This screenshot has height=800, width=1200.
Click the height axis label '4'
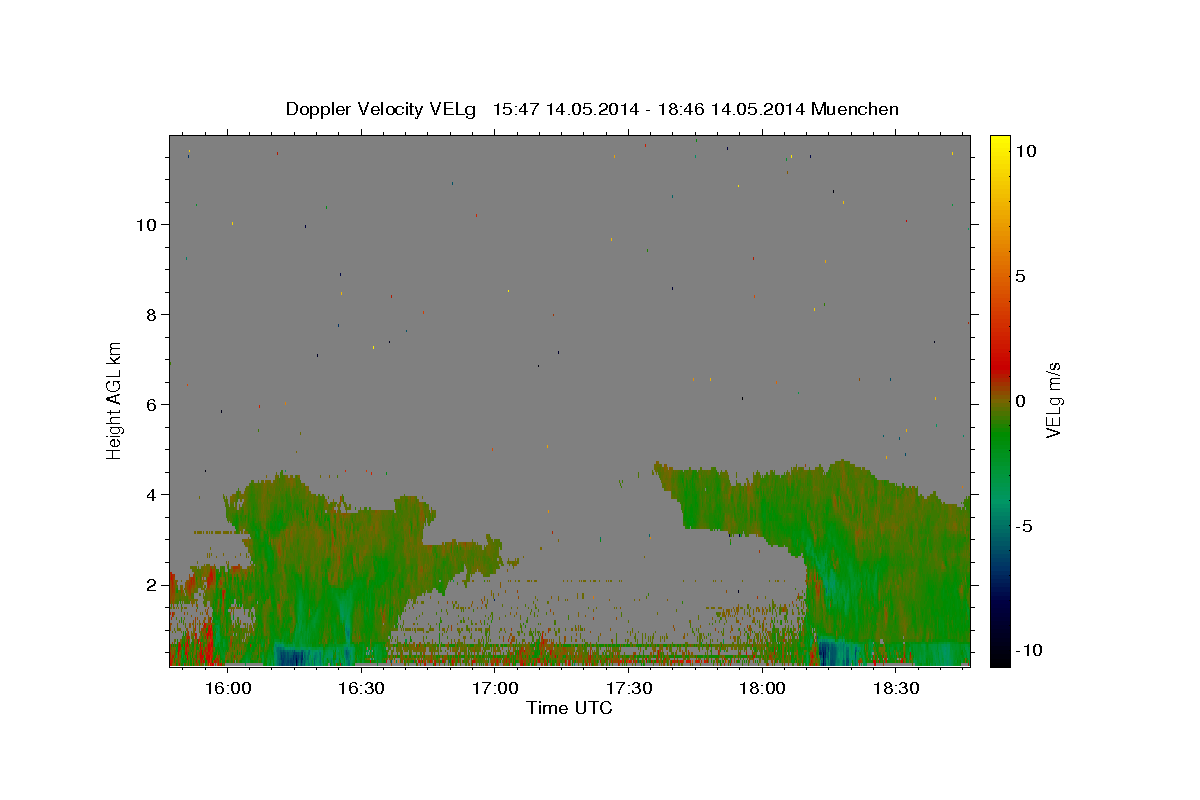(150, 494)
